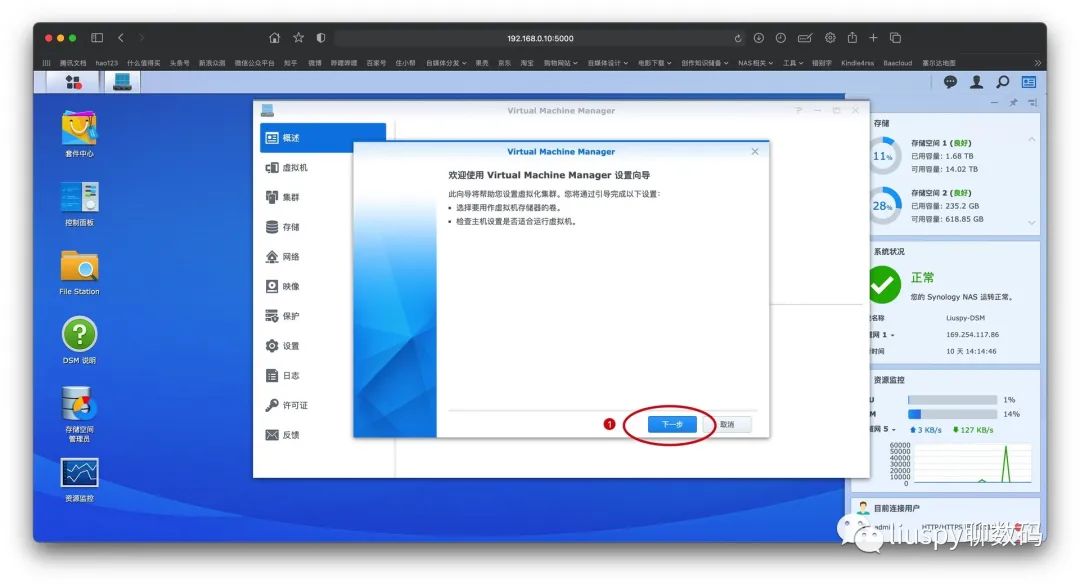Show more bookmarks with double chevron

[1037, 63]
